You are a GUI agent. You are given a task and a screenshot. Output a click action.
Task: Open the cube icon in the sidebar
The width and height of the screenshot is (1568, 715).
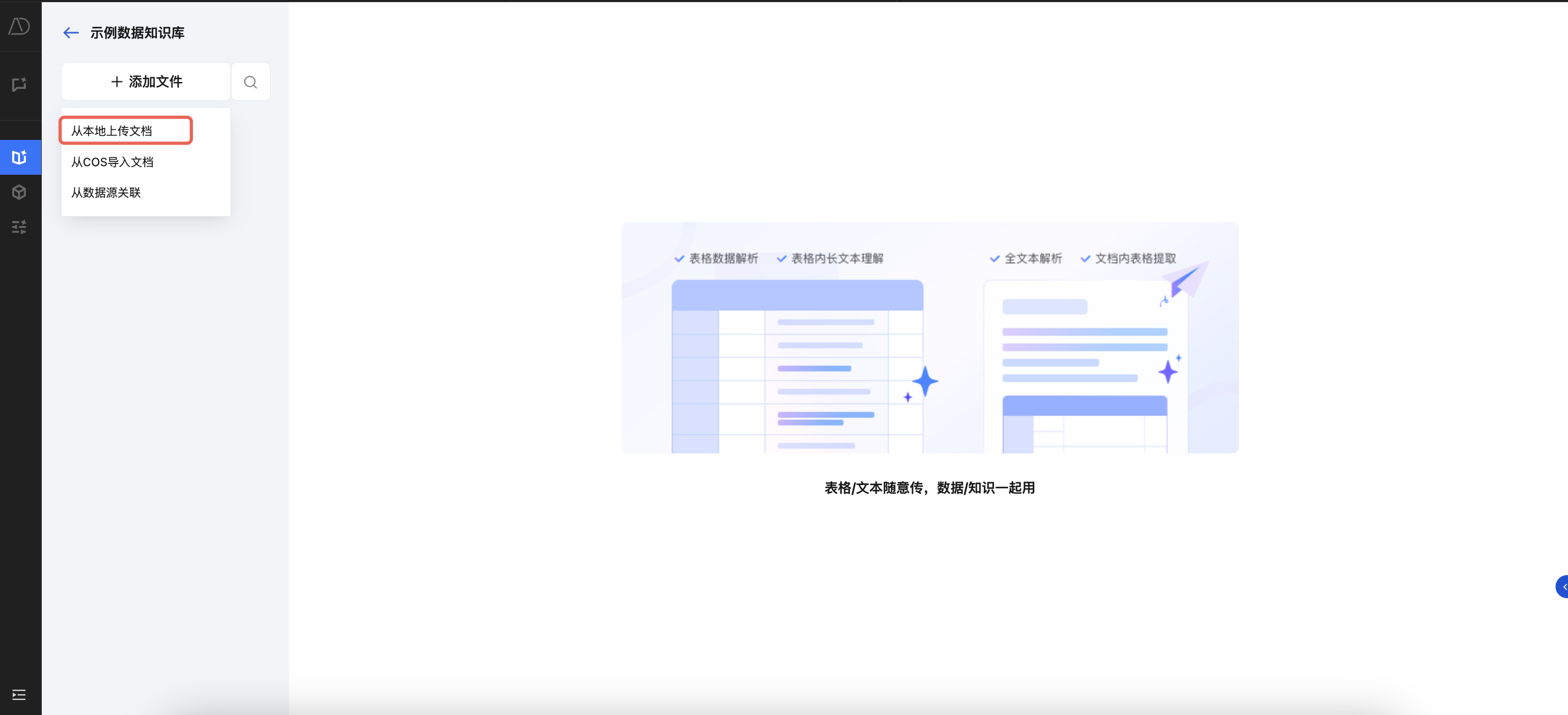coord(19,192)
